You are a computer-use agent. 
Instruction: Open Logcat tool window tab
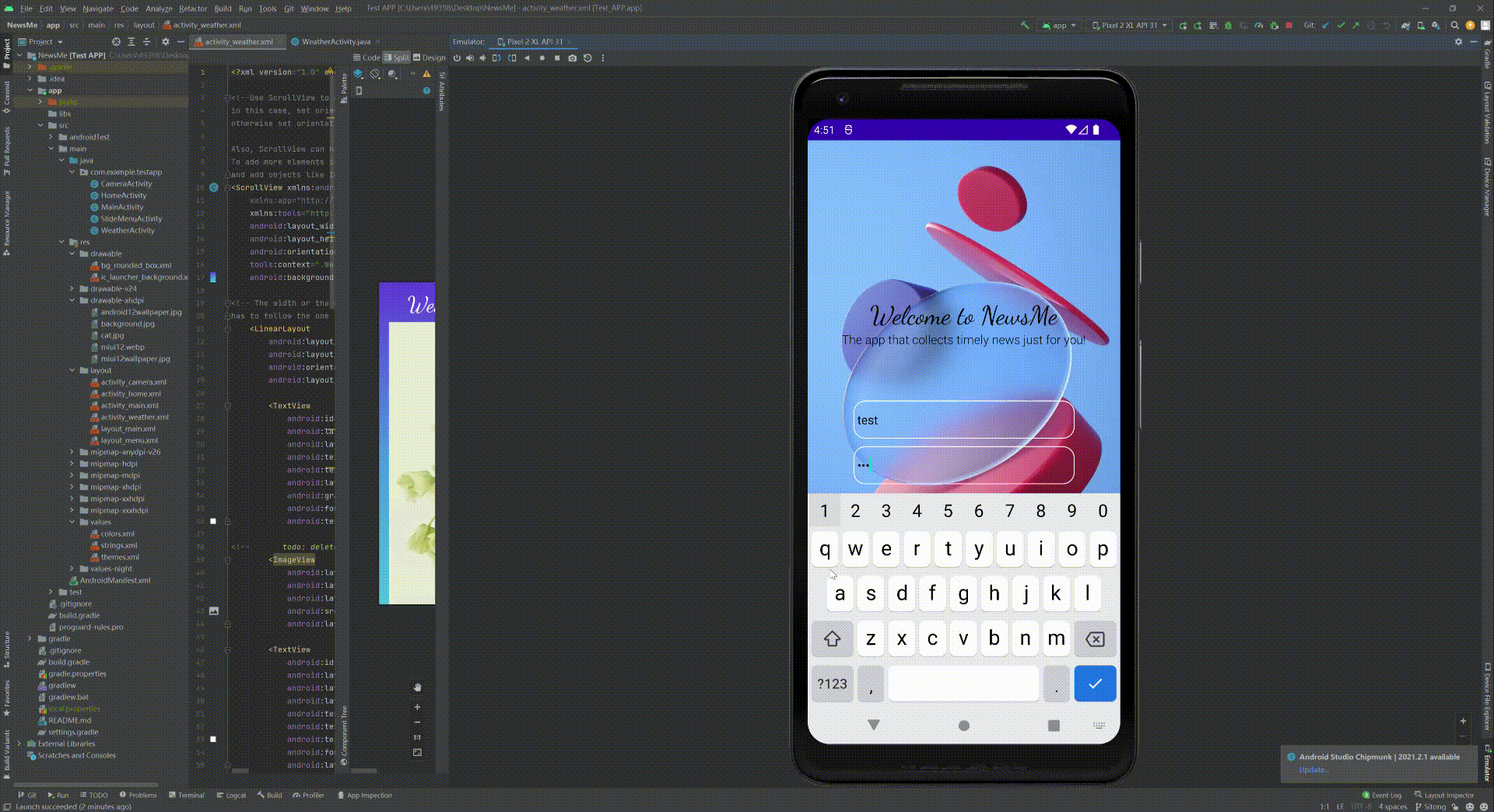(x=231, y=796)
